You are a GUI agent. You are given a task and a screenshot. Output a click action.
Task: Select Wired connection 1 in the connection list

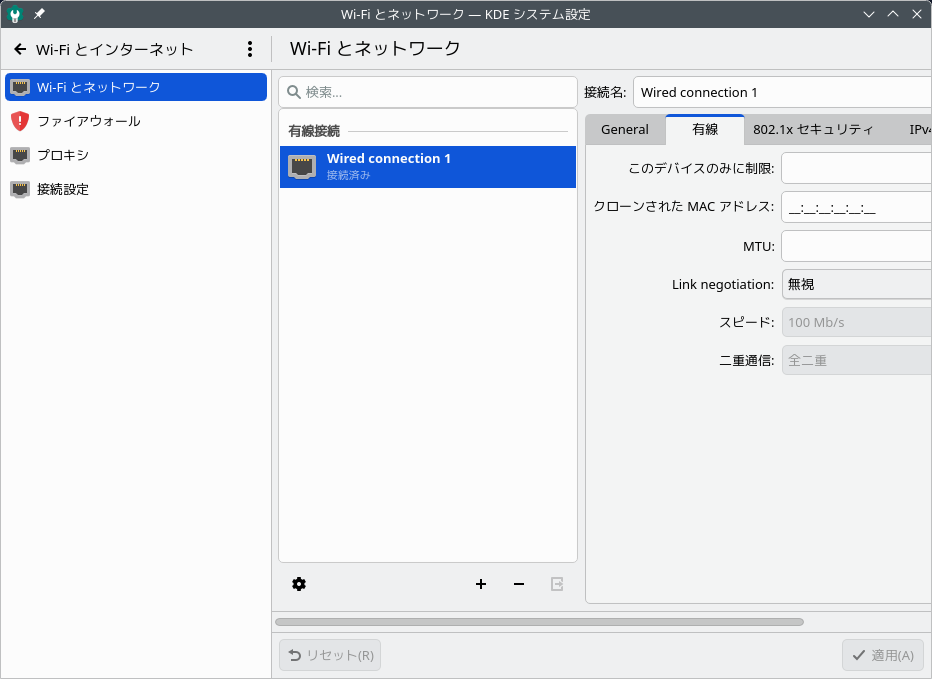(428, 167)
